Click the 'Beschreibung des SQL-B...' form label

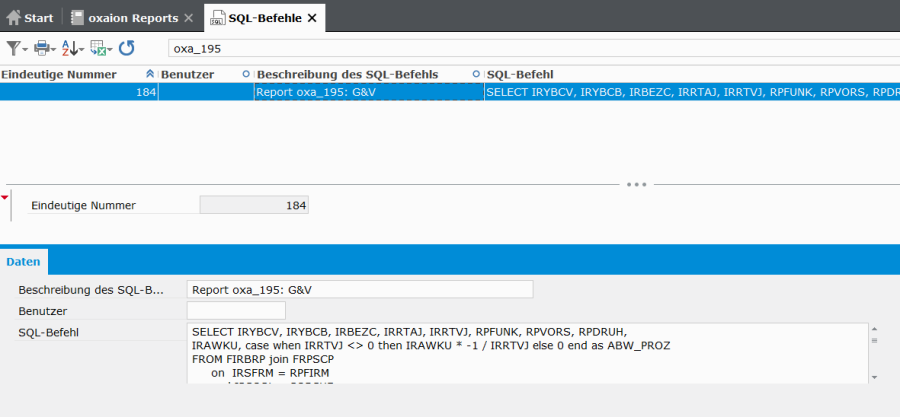click(91, 290)
